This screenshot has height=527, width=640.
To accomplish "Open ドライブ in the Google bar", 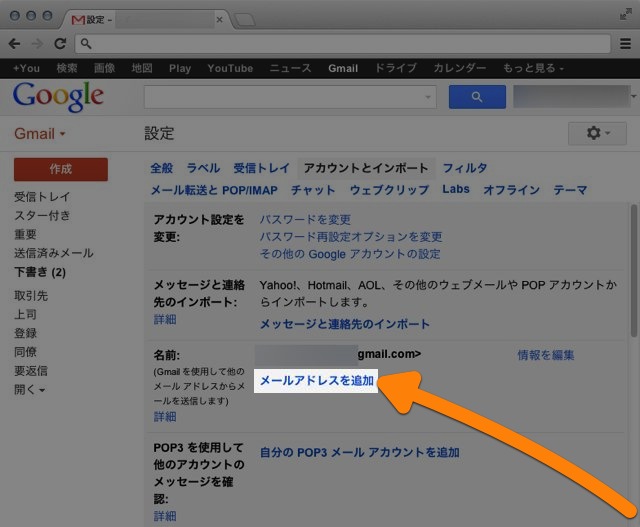I will click(396, 68).
